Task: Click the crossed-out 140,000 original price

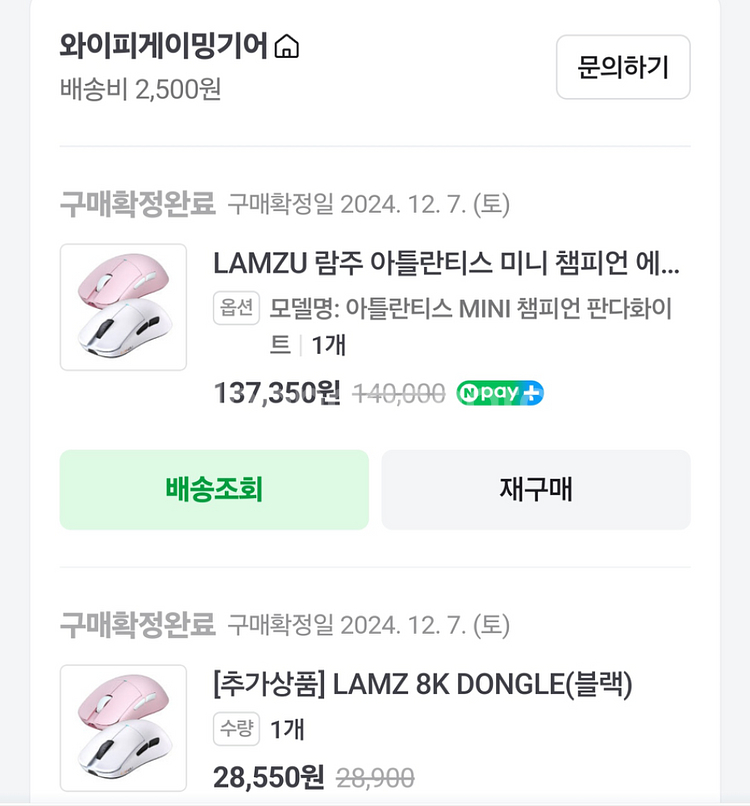Action: click(400, 394)
